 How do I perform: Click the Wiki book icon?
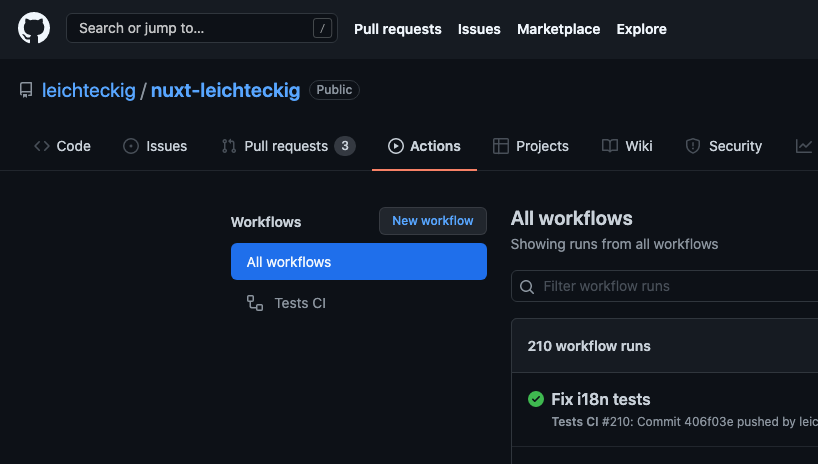click(610, 146)
